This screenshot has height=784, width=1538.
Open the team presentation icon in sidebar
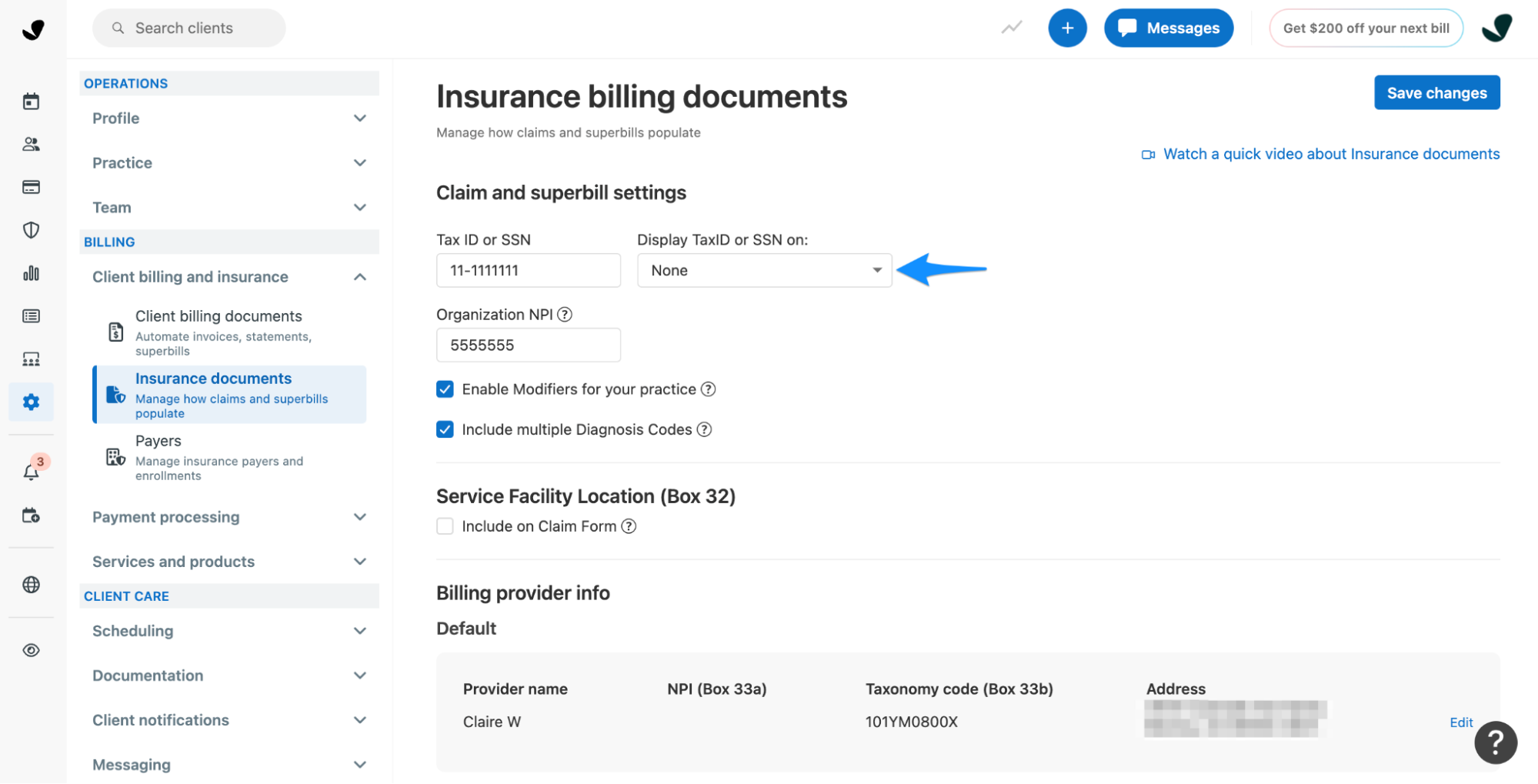[31, 359]
